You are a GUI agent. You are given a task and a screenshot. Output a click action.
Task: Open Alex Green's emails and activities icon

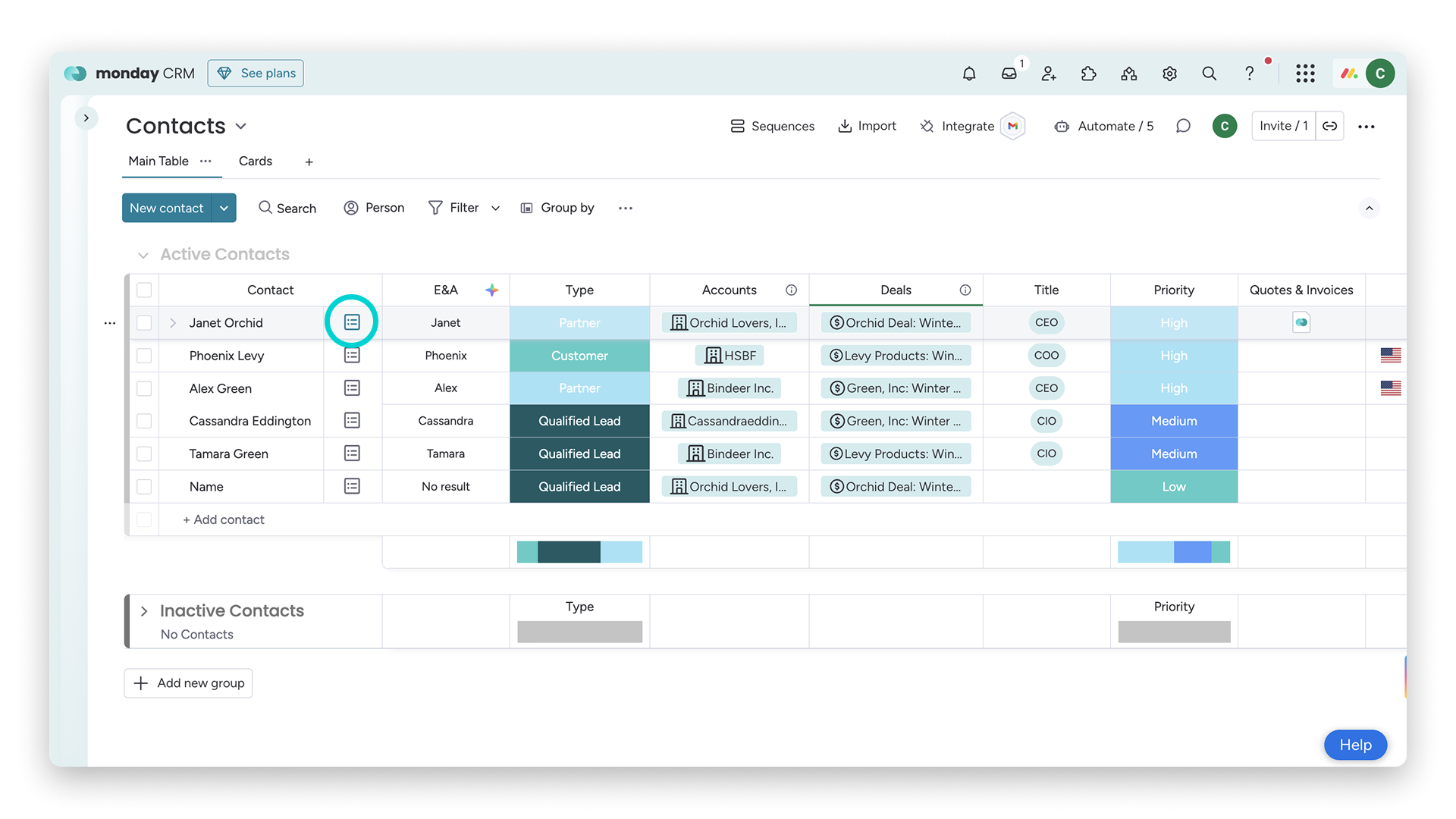[352, 388]
